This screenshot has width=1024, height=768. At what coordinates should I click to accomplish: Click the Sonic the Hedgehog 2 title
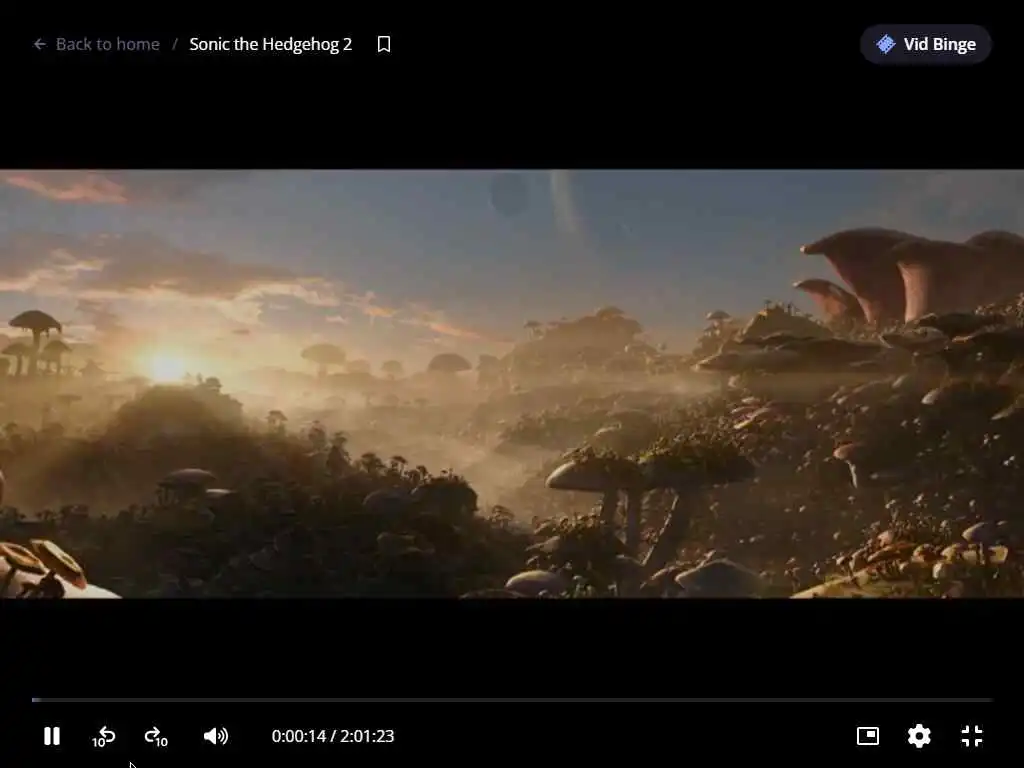click(x=270, y=44)
